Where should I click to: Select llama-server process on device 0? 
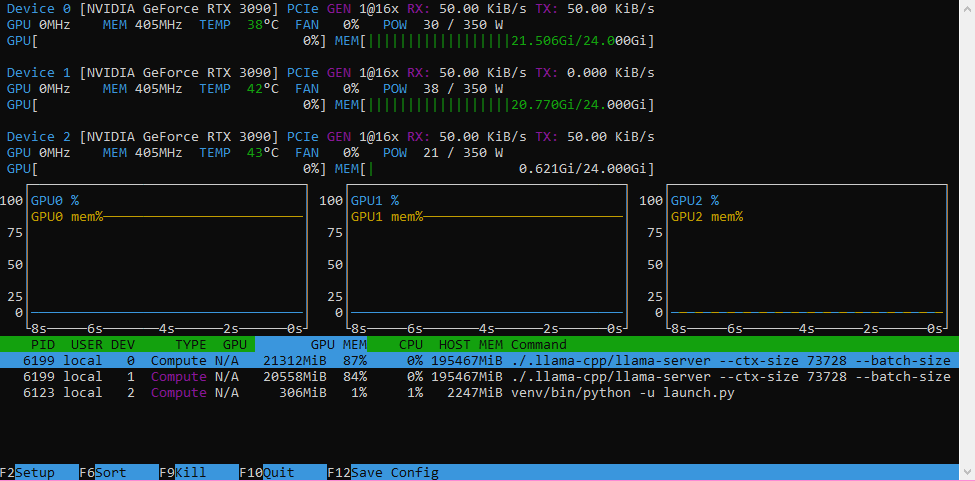[479, 360]
